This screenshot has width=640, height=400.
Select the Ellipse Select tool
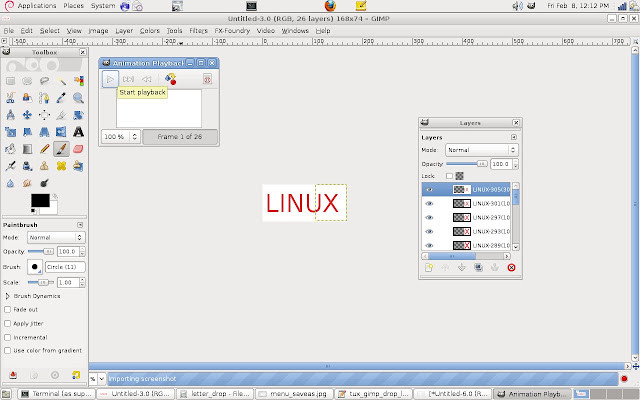(x=27, y=81)
